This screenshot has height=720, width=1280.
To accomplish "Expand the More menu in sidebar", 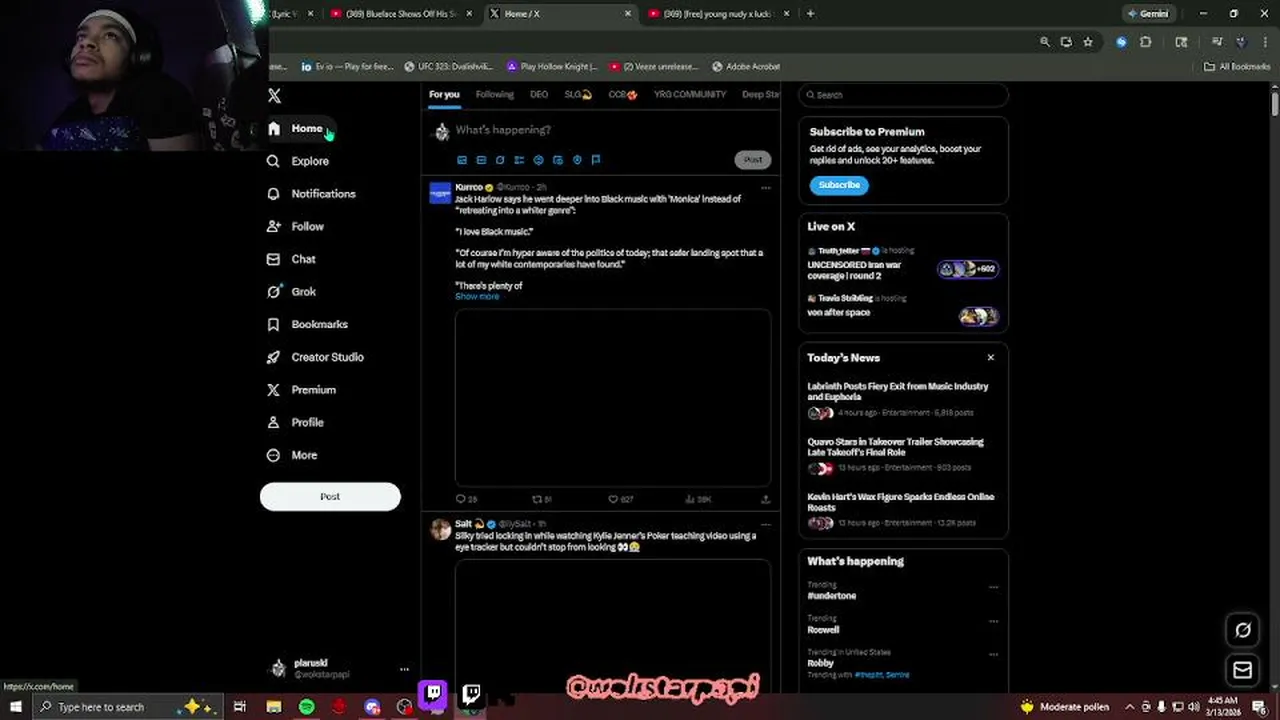I will coord(292,455).
